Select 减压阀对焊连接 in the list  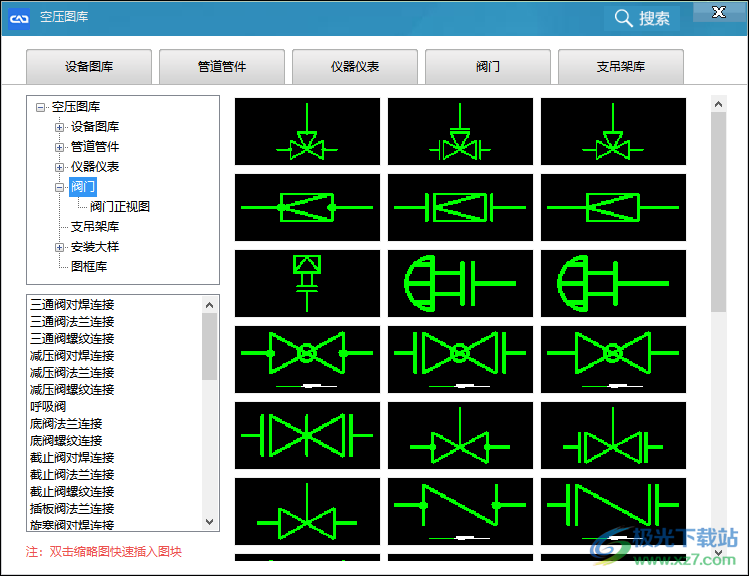pyautogui.click(x=72, y=356)
